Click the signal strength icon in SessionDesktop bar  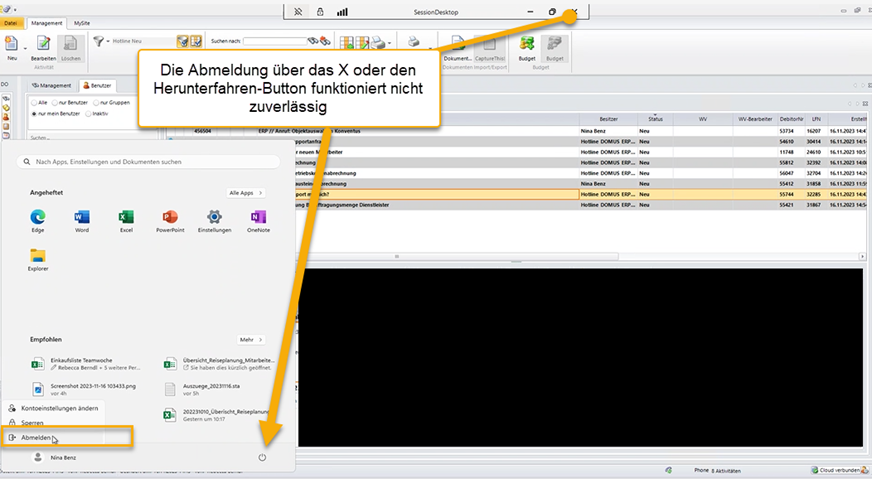[343, 12]
